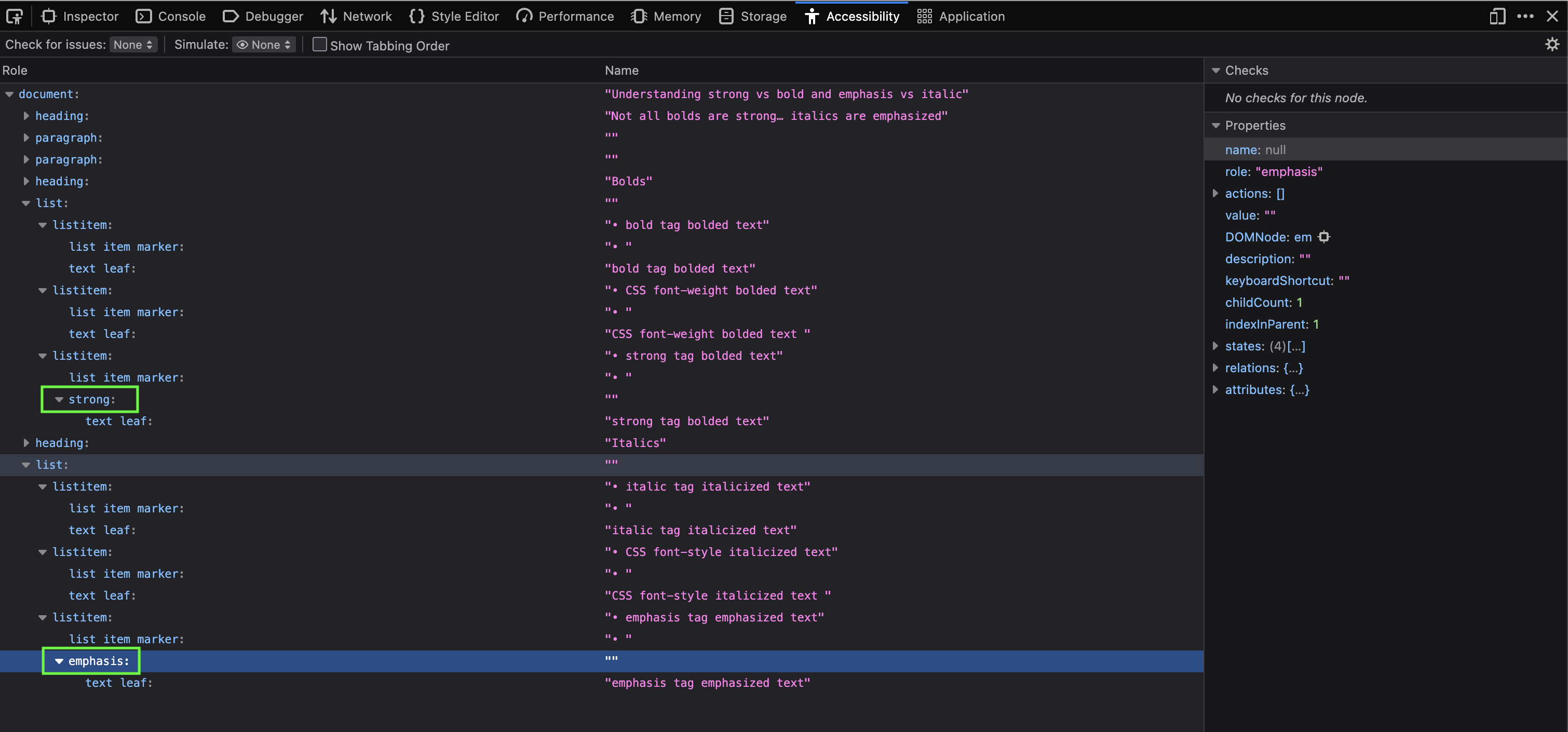Expand the states property in Properties panel
The image size is (1568, 732).
click(x=1216, y=346)
